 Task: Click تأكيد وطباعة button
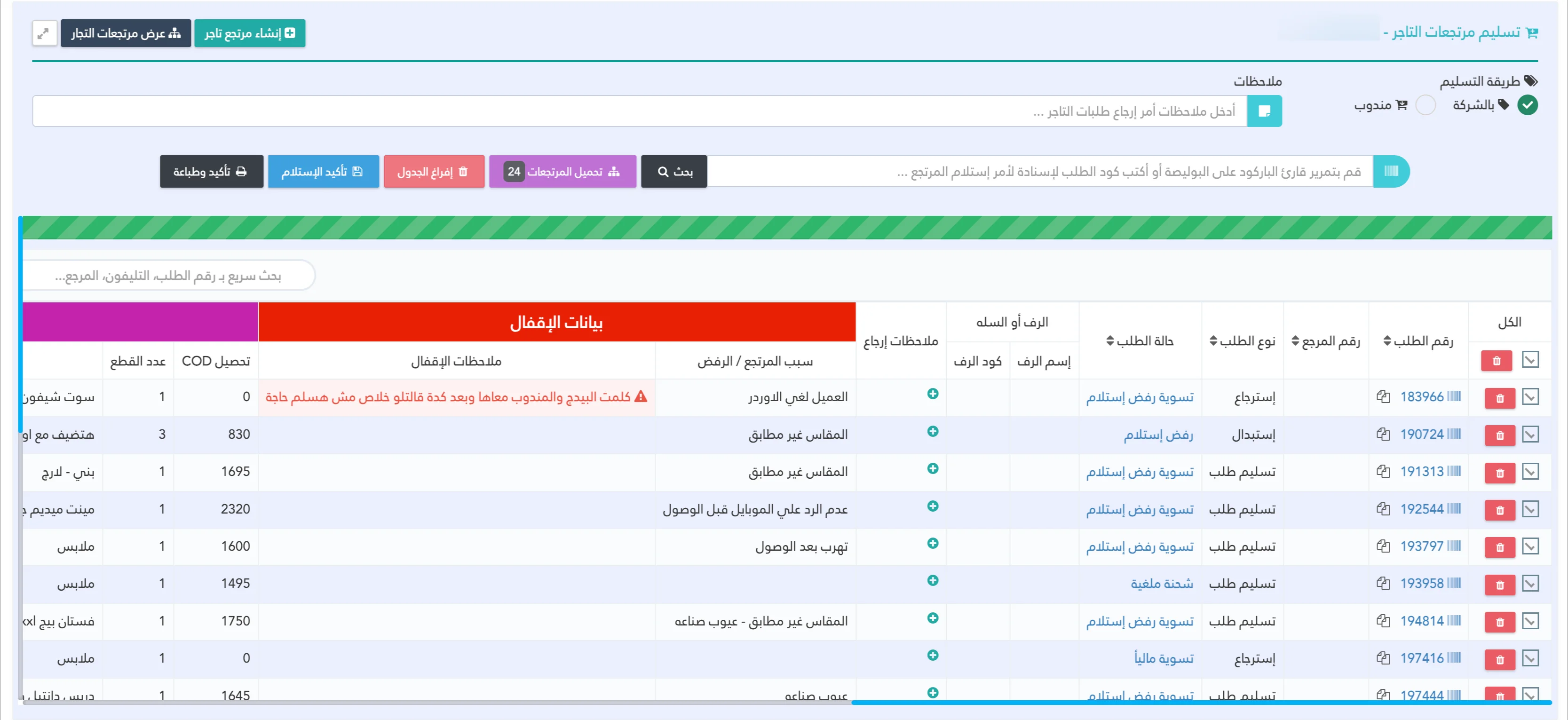[211, 172]
